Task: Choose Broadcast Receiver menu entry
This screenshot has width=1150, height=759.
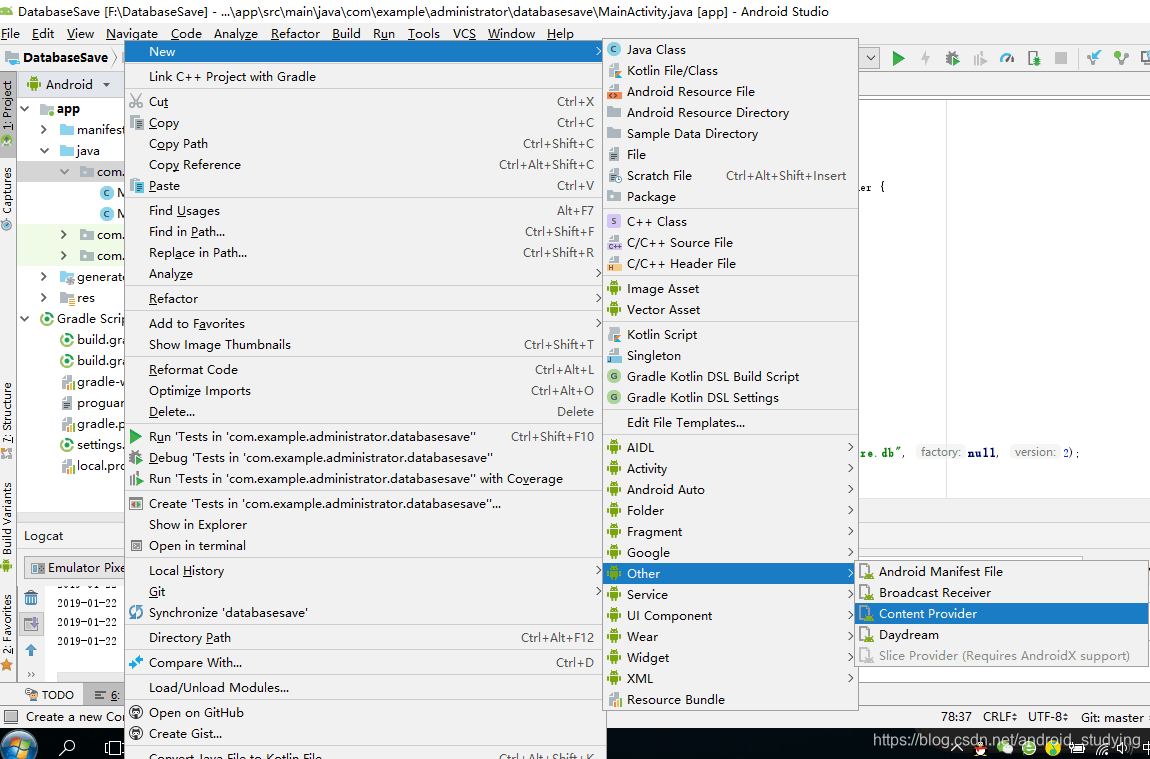Action: [1002, 593]
